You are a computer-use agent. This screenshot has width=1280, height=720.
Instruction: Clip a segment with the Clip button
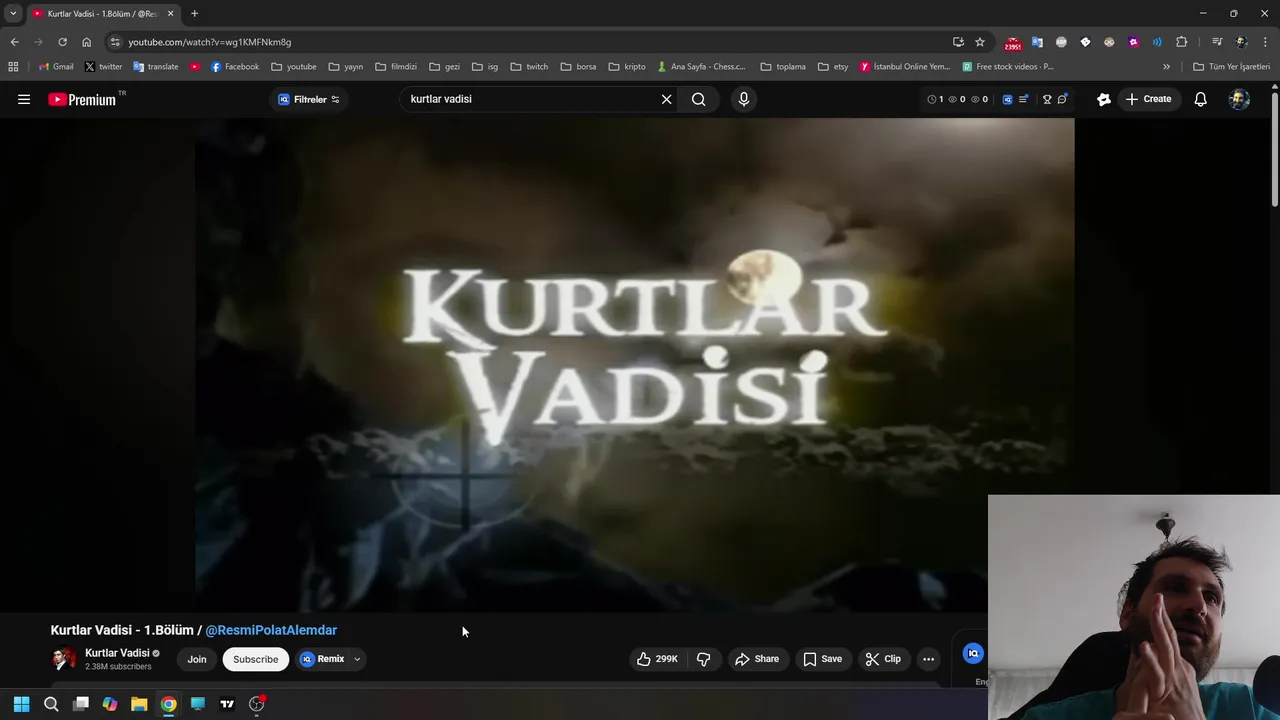click(x=883, y=659)
